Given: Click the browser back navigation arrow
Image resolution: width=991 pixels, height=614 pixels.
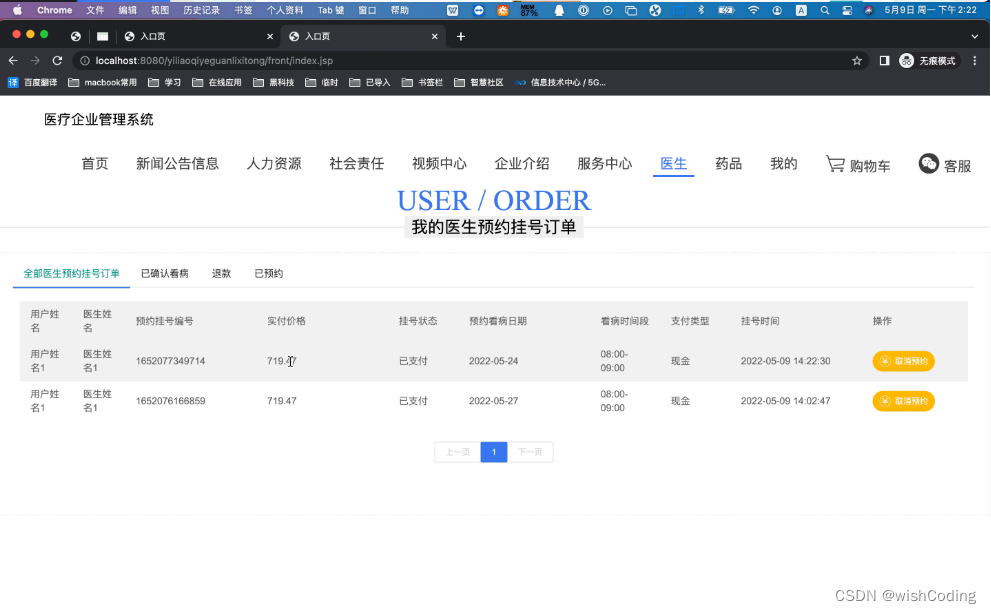Looking at the screenshot, I should (x=12, y=60).
